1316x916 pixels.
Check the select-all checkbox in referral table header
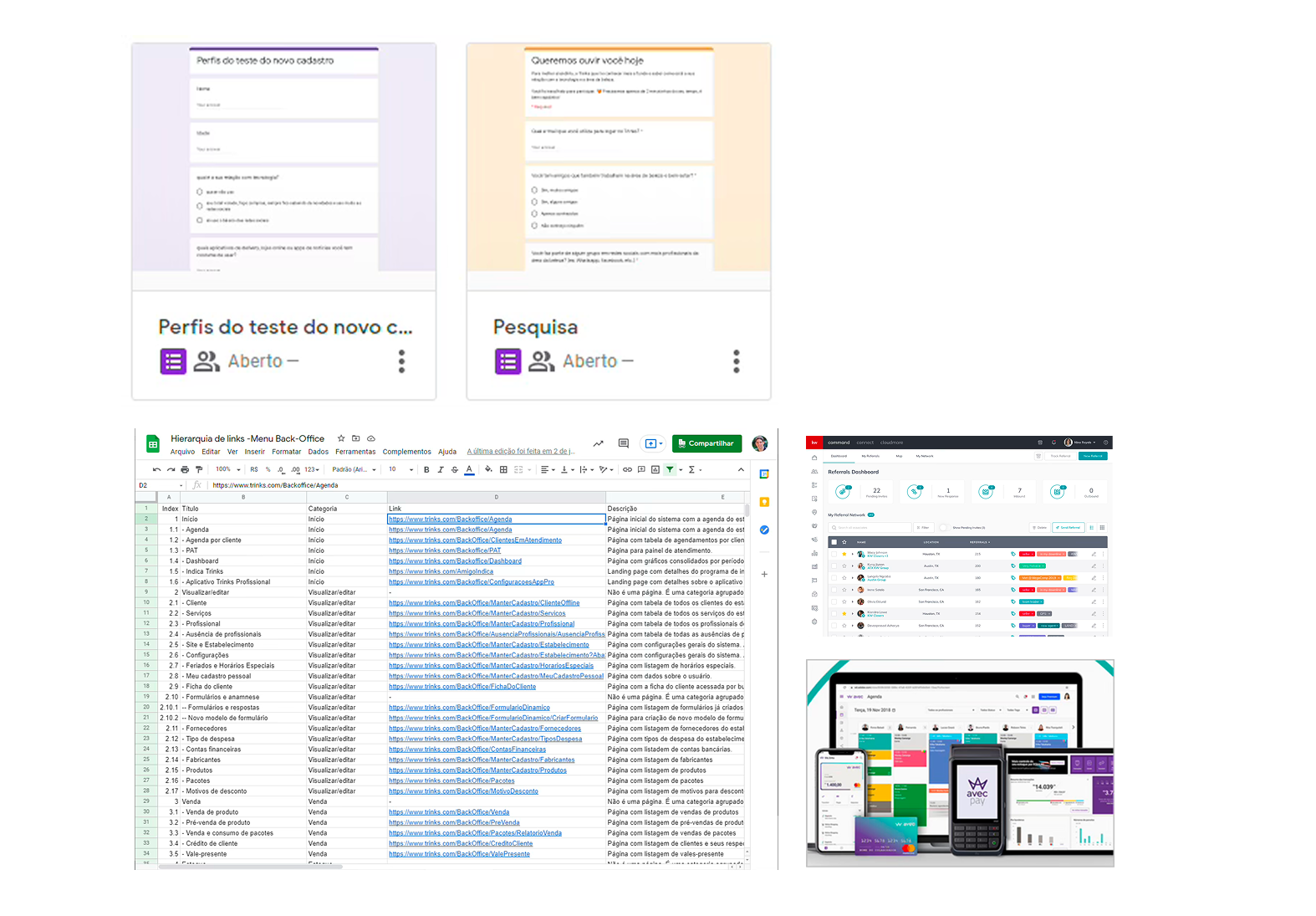pyautogui.click(x=834, y=542)
